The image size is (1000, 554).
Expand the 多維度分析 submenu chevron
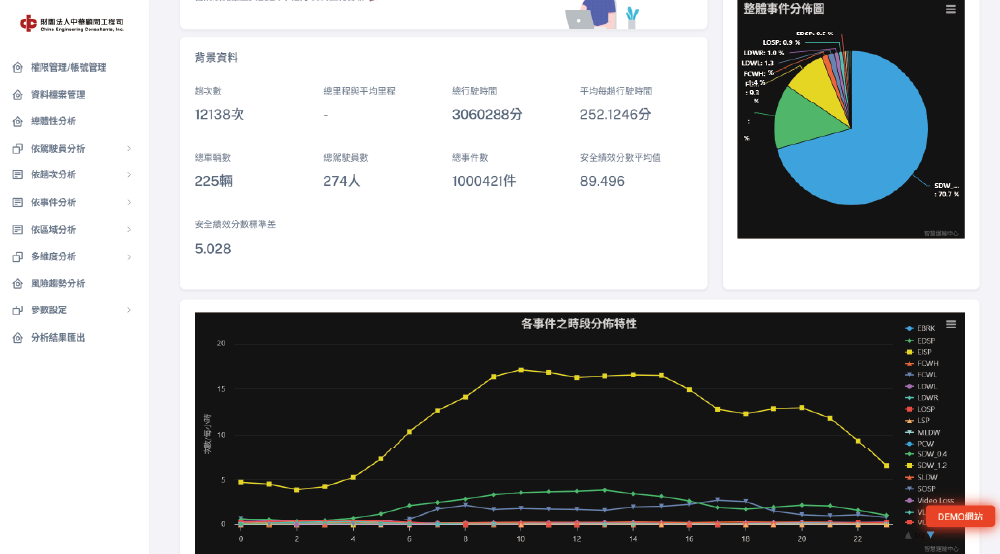tap(129, 257)
